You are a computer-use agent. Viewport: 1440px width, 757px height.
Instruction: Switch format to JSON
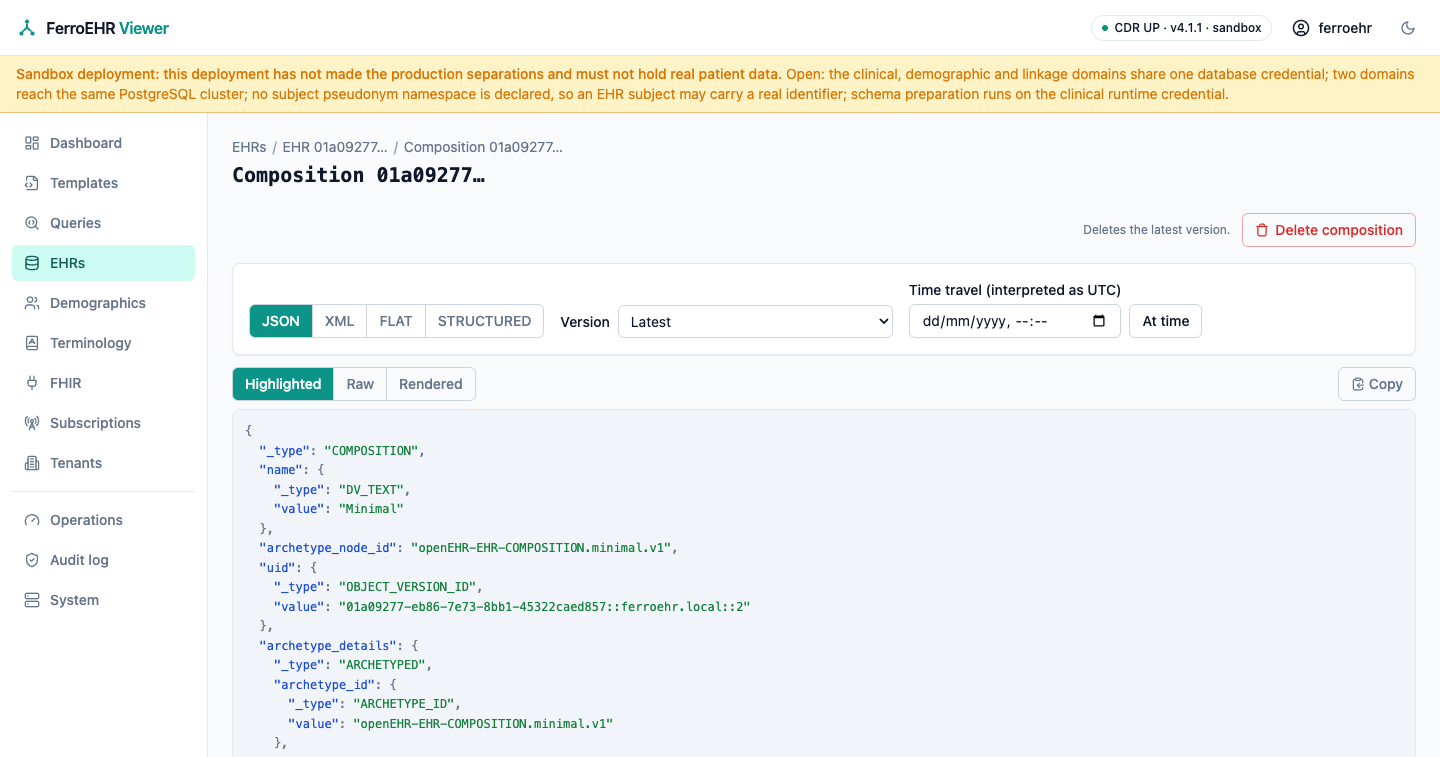point(281,321)
